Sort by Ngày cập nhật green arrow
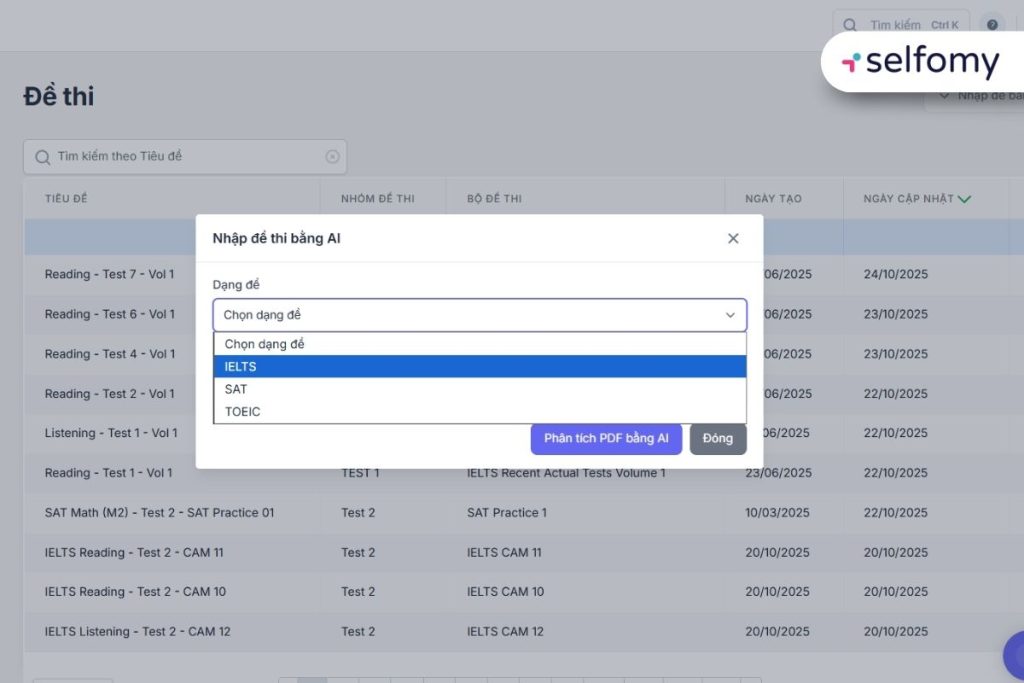 click(964, 199)
